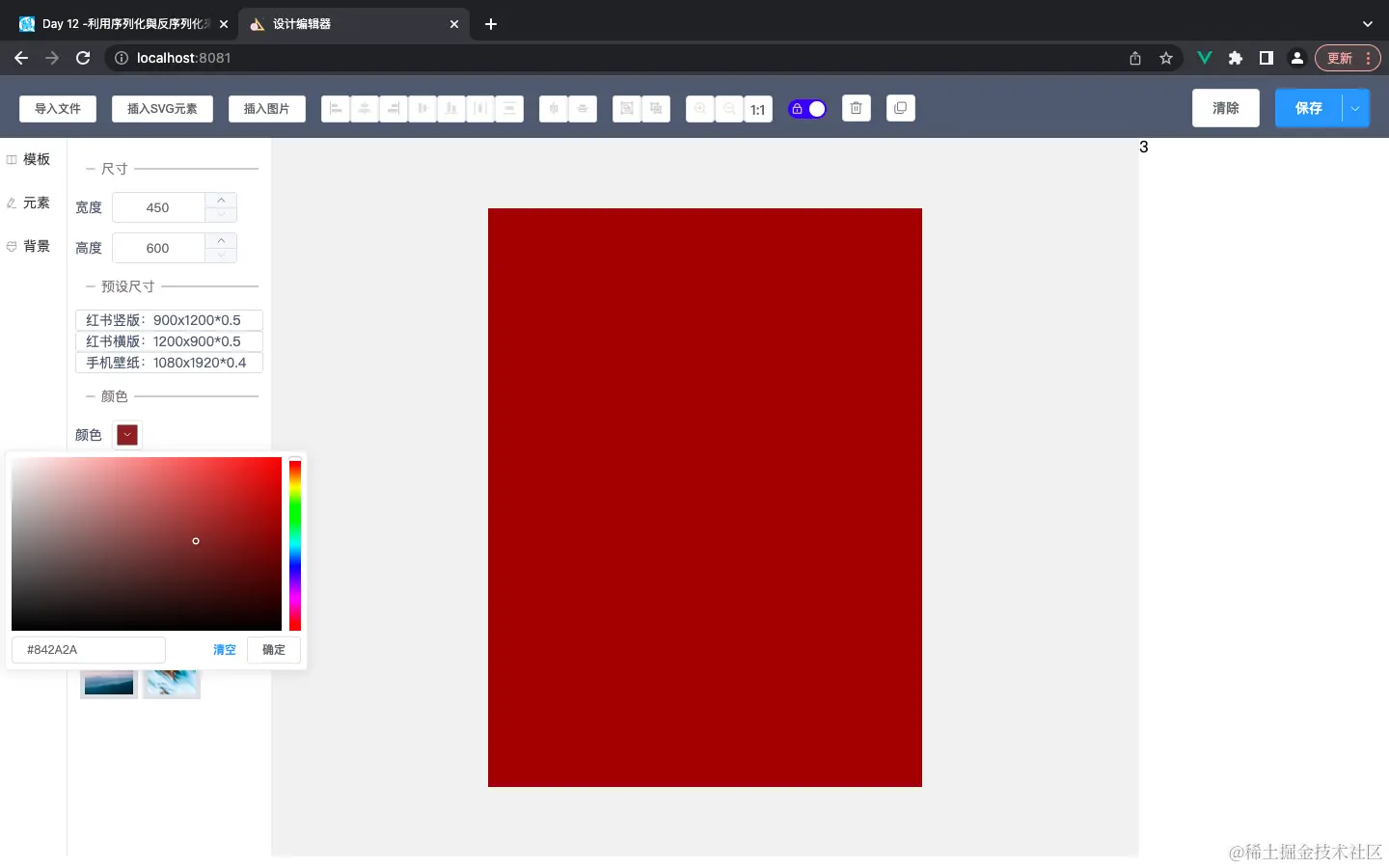Select the blue mountain background thumbnail

coord(109,683)
